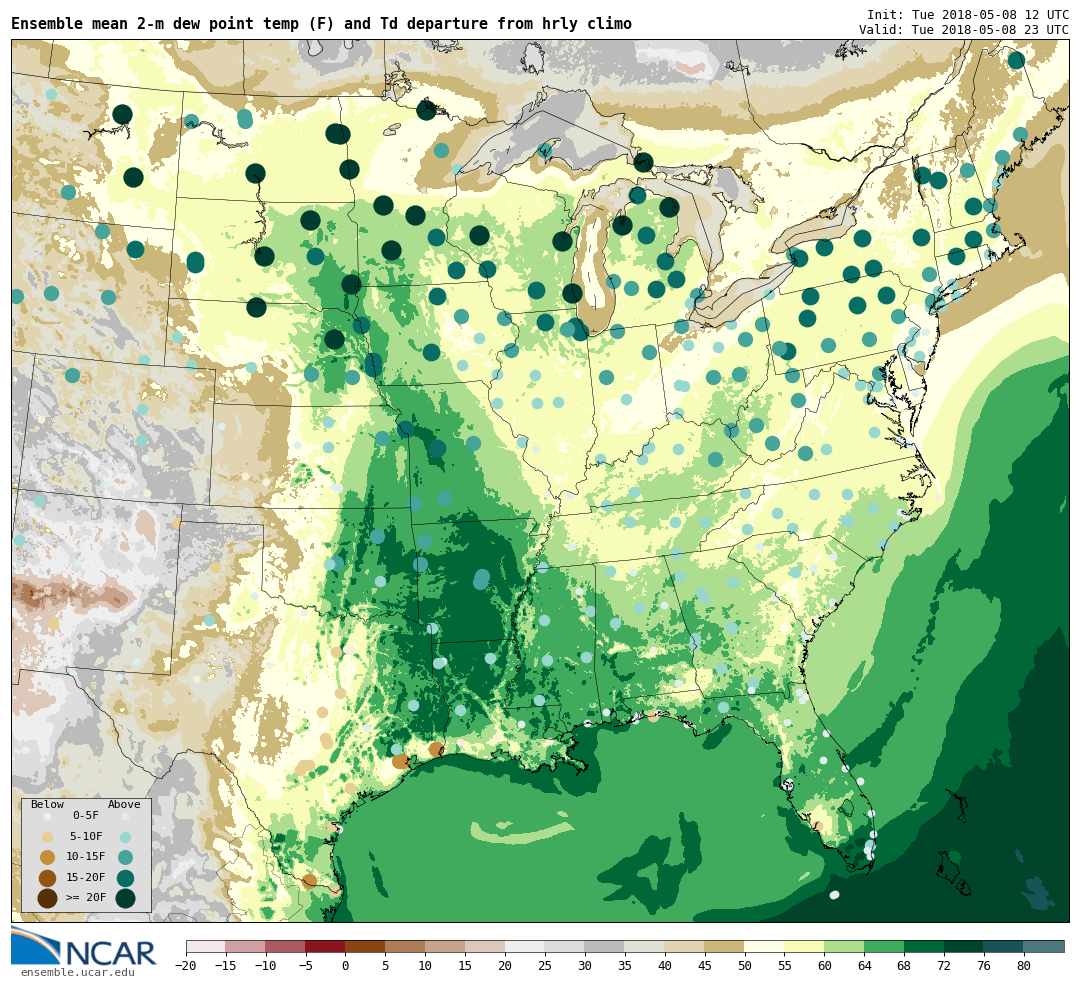This screenshot has height=985, width=1080.
Task: Click the '72' colorbar tick label
Action: 945,966
